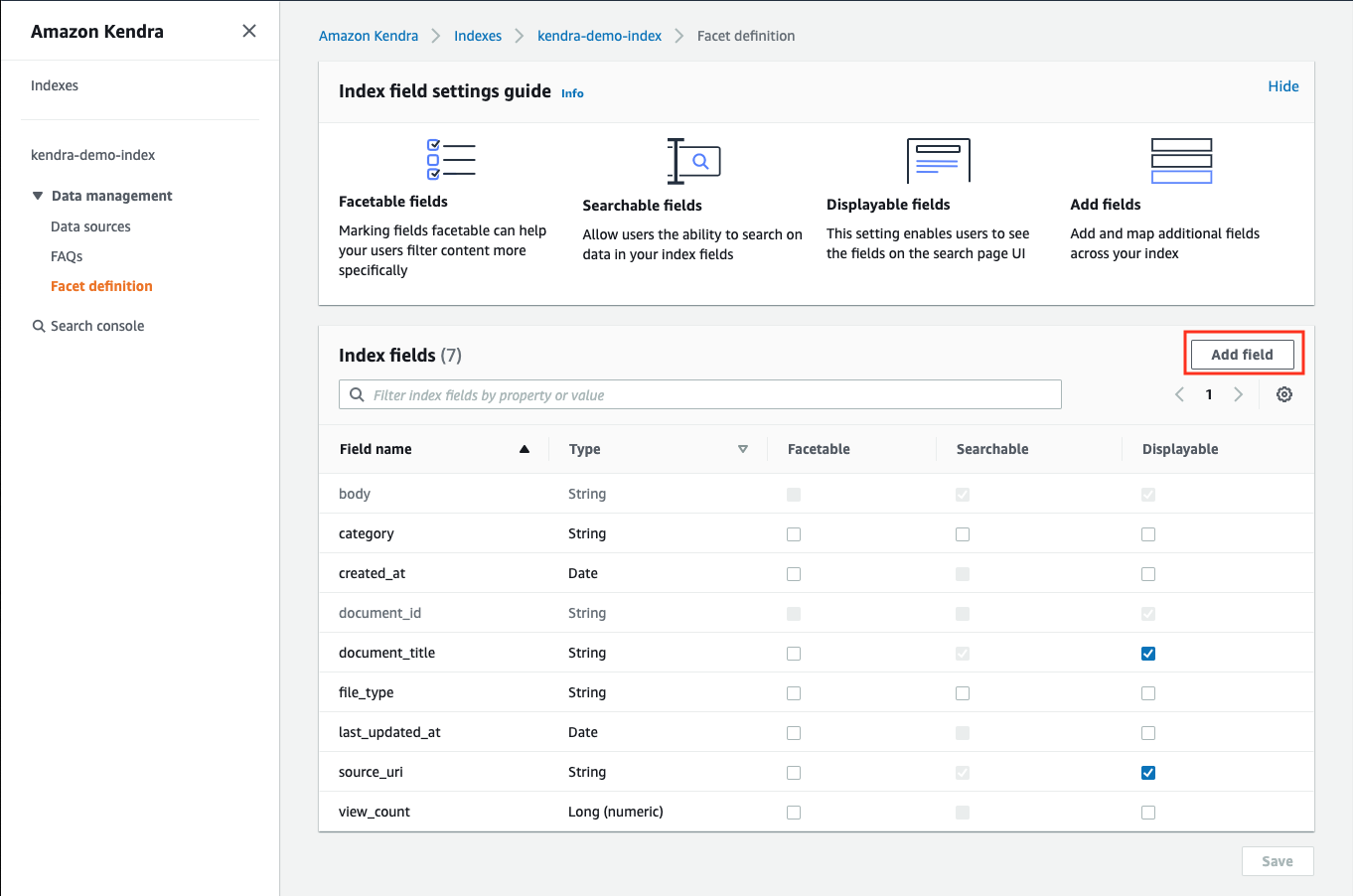Click the file_type field name
Screen dimensions: 1353x896
[366, 692]
